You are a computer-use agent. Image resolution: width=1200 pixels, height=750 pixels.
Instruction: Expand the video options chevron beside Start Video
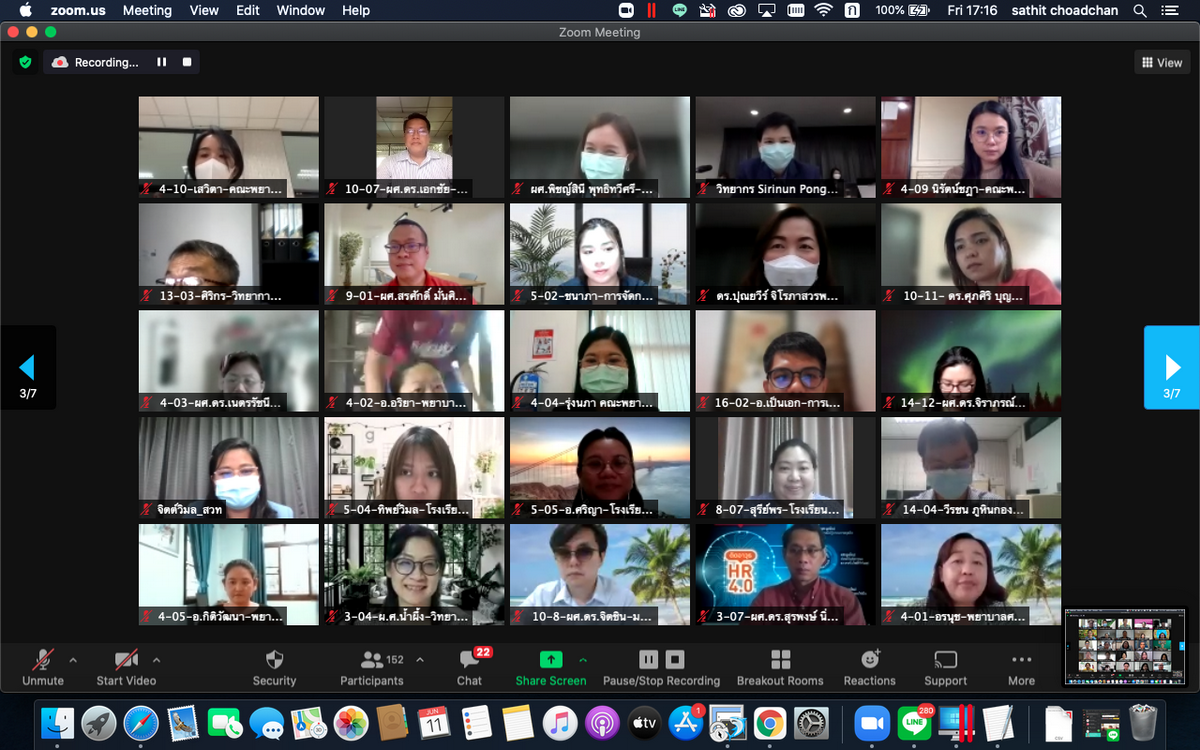click(156, 659)
